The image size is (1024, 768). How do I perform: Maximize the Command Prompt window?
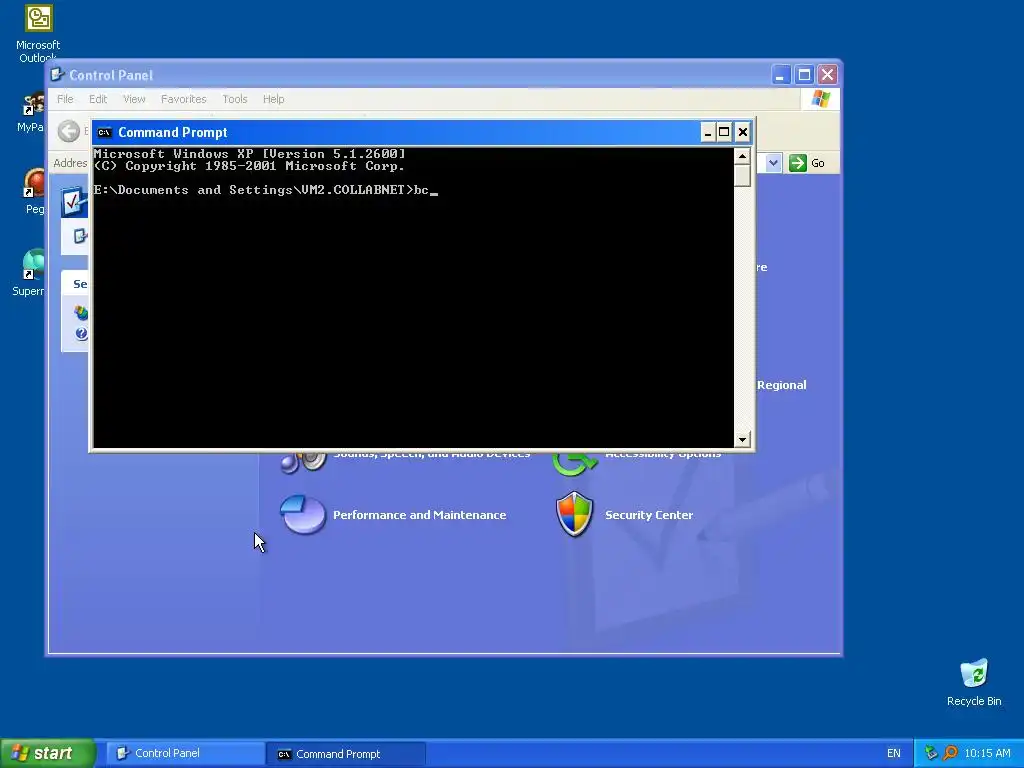[724, 133]
